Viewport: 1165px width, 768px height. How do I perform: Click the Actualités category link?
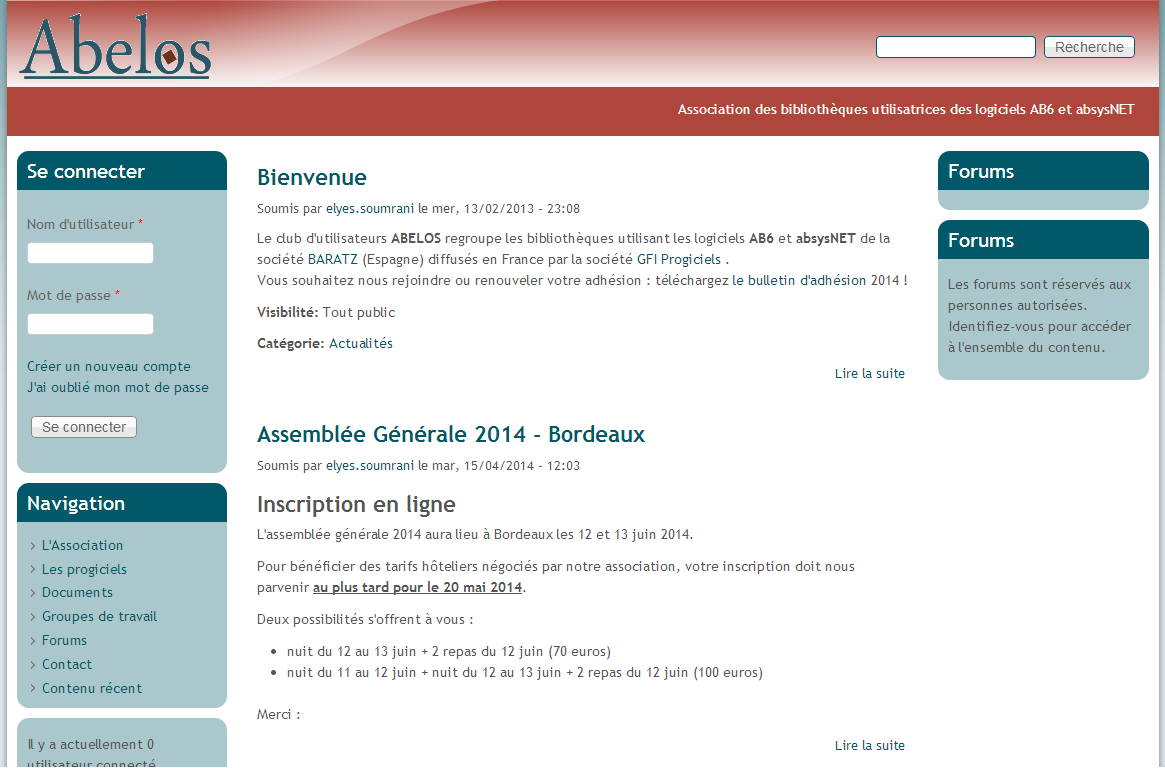click(x=361, y=343)
